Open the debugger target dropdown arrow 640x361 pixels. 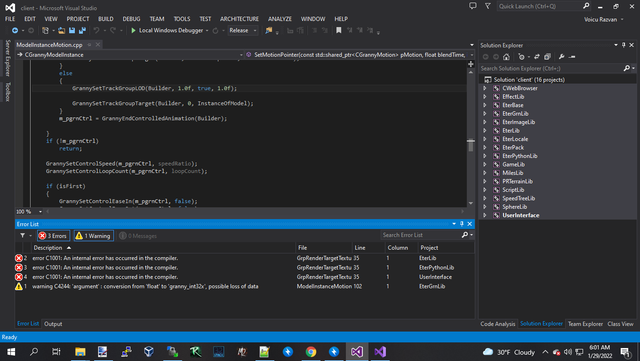coord(207,31)
